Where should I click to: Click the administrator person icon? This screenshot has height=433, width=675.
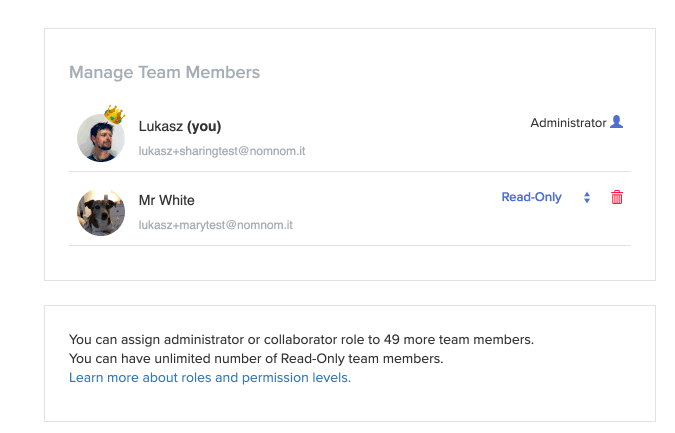[617, 123]
